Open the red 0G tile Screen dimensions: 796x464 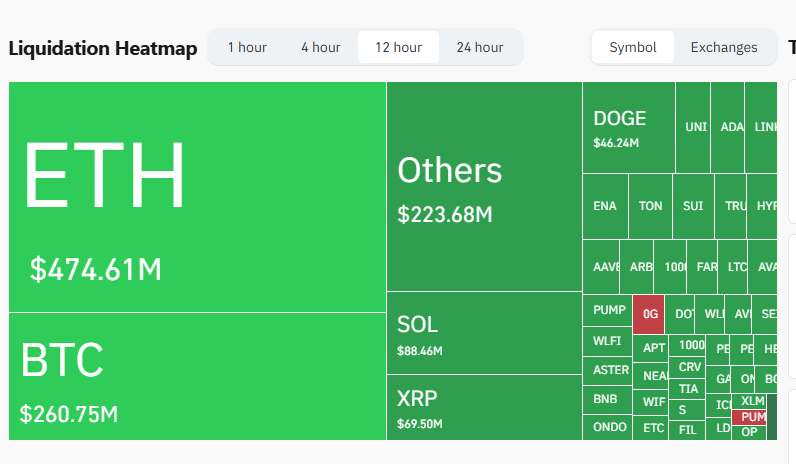649,314
